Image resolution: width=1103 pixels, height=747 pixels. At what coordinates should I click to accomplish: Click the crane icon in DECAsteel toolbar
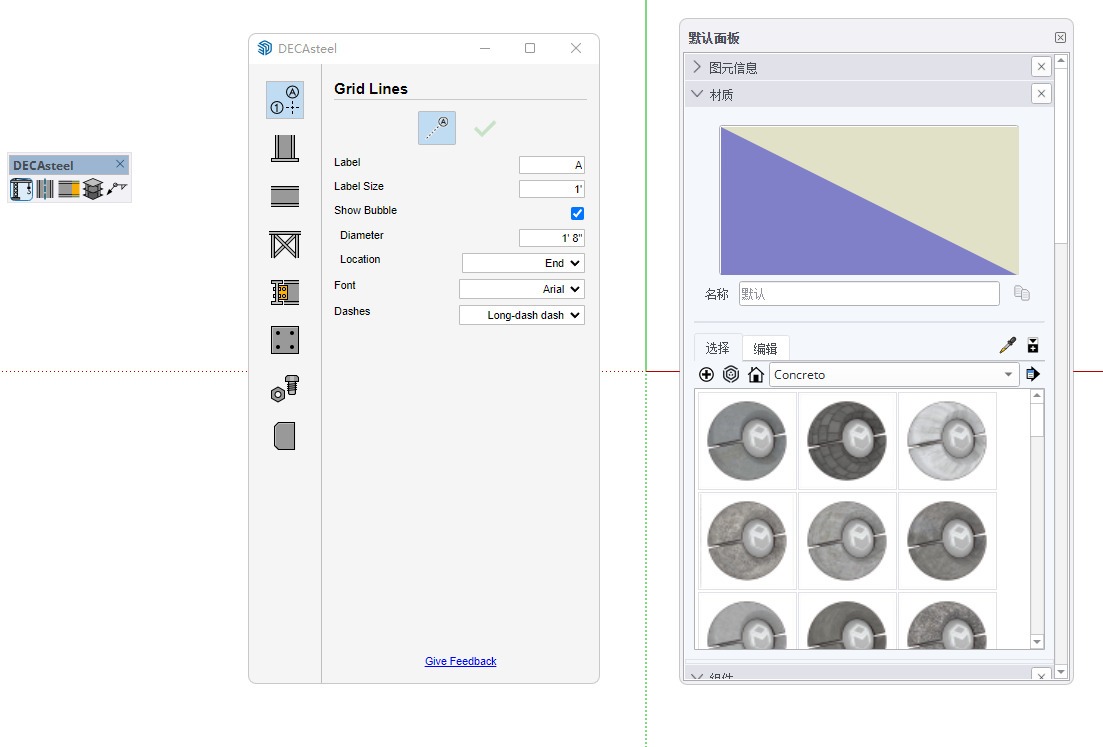point(118,188)
